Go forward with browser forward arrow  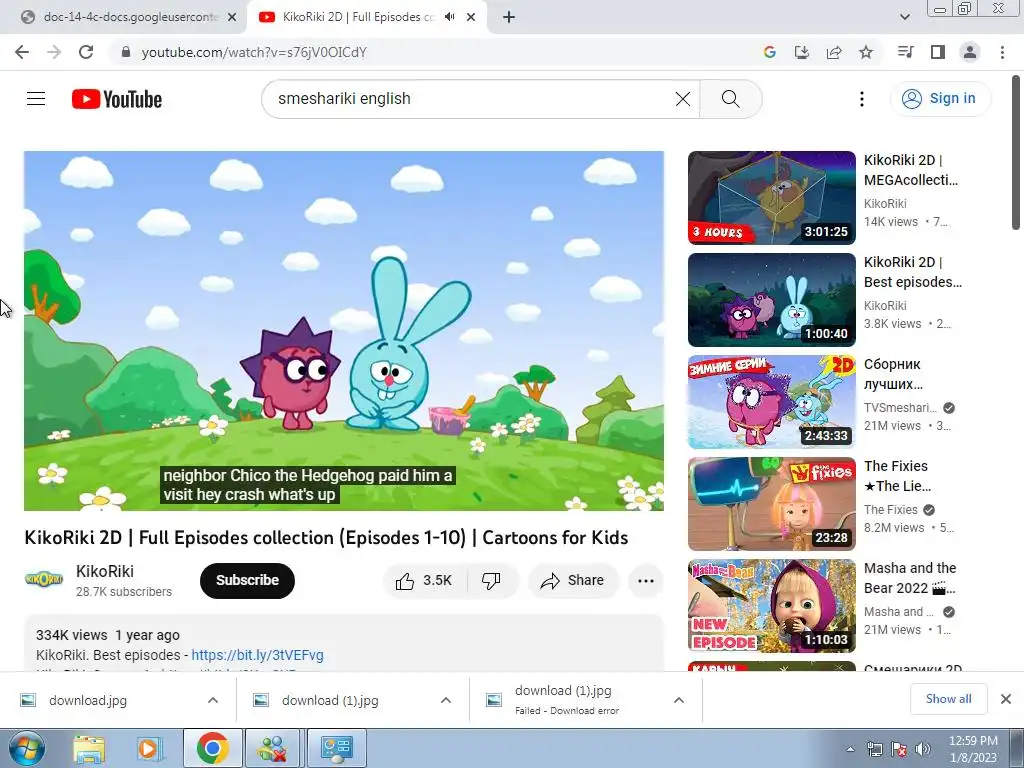tap(54, 52)
